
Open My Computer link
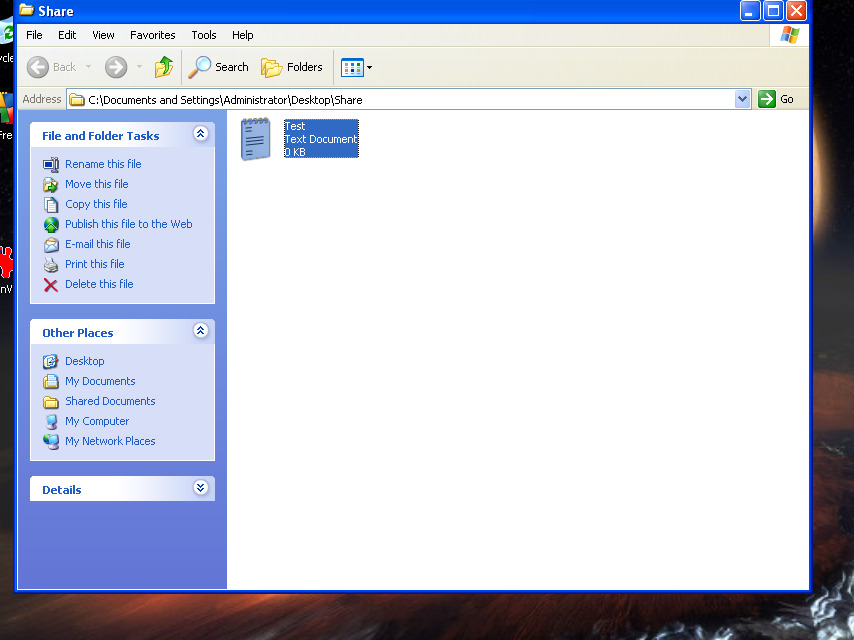pos(97,421)
